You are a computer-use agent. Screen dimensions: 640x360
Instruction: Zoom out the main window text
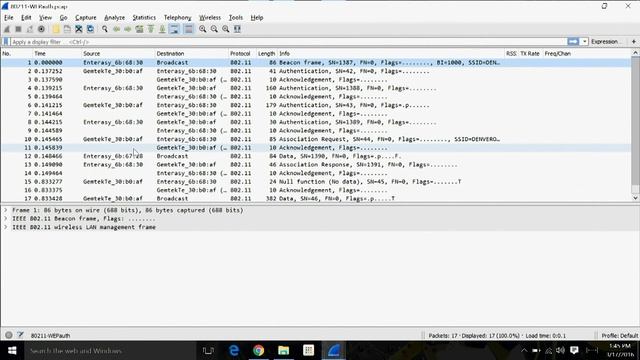coord(214,29)
